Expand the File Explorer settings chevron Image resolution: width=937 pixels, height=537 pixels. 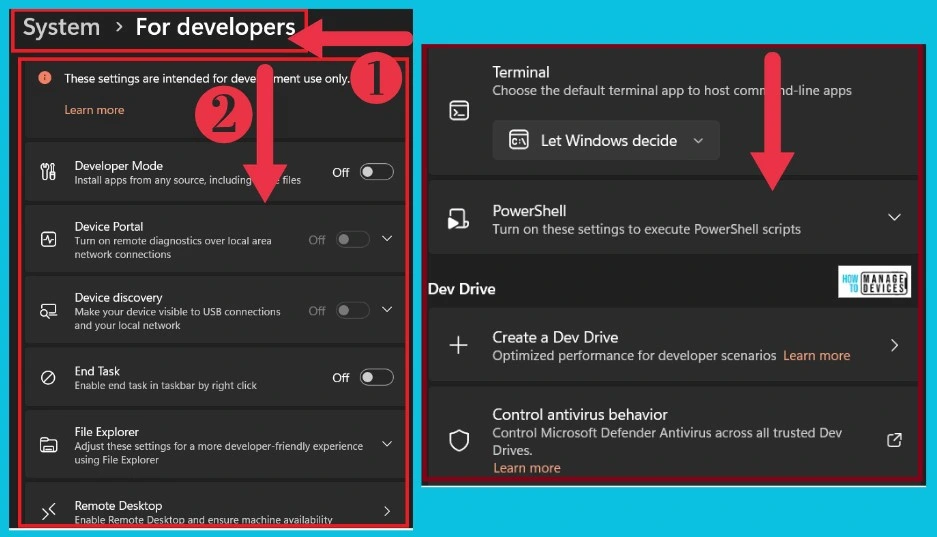[387, 444]
